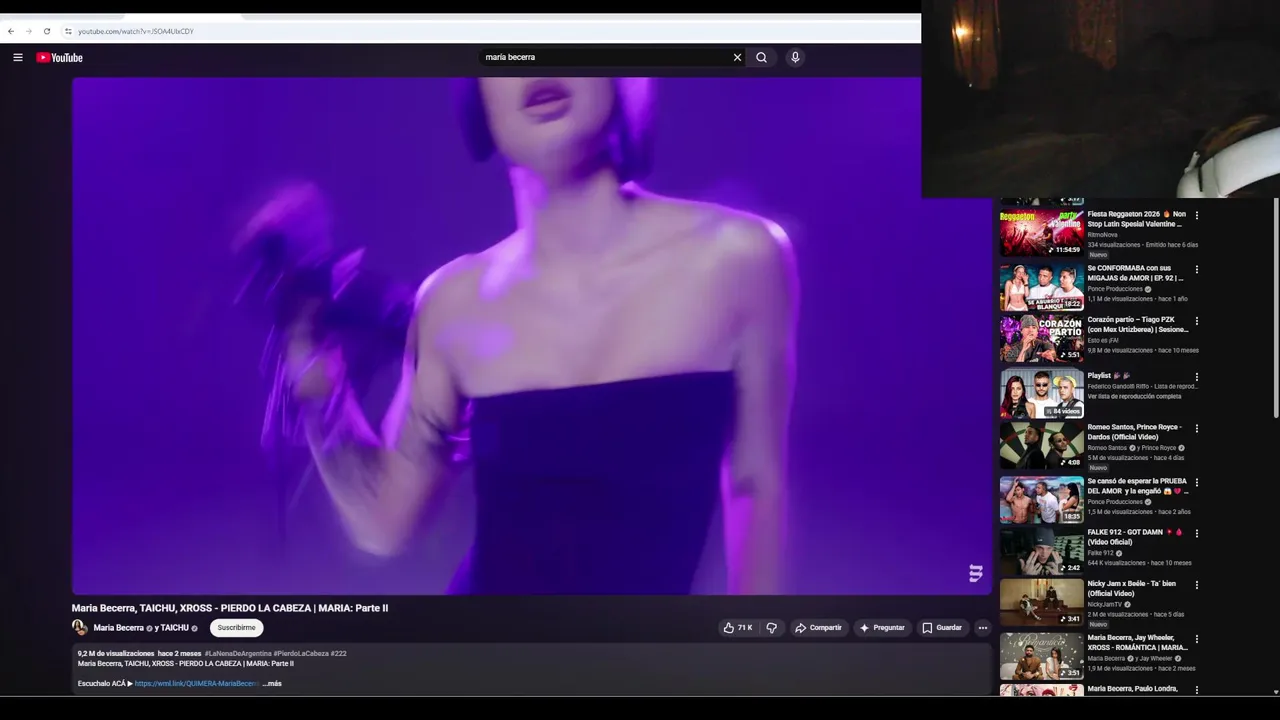
Task: Click 'Ver lista de reproducción completa'
Action: [1134, 396]
